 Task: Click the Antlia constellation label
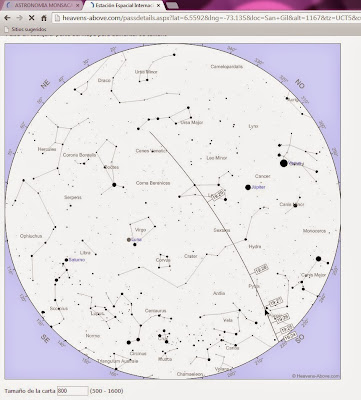219,293
